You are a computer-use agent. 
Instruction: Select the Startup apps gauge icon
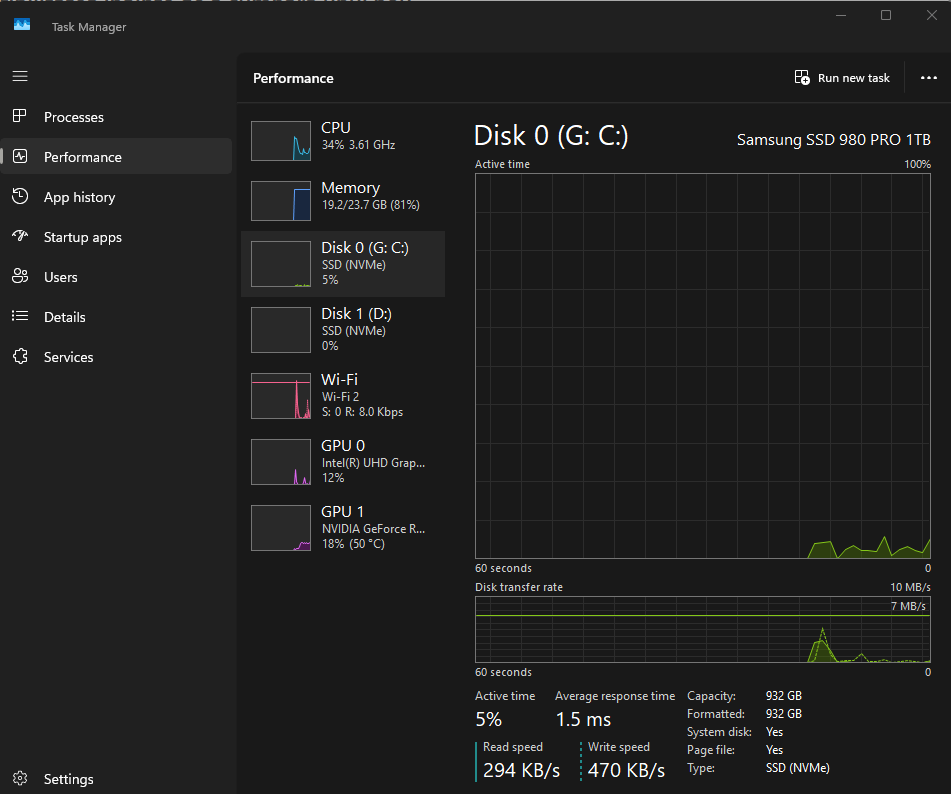(20, 237)
